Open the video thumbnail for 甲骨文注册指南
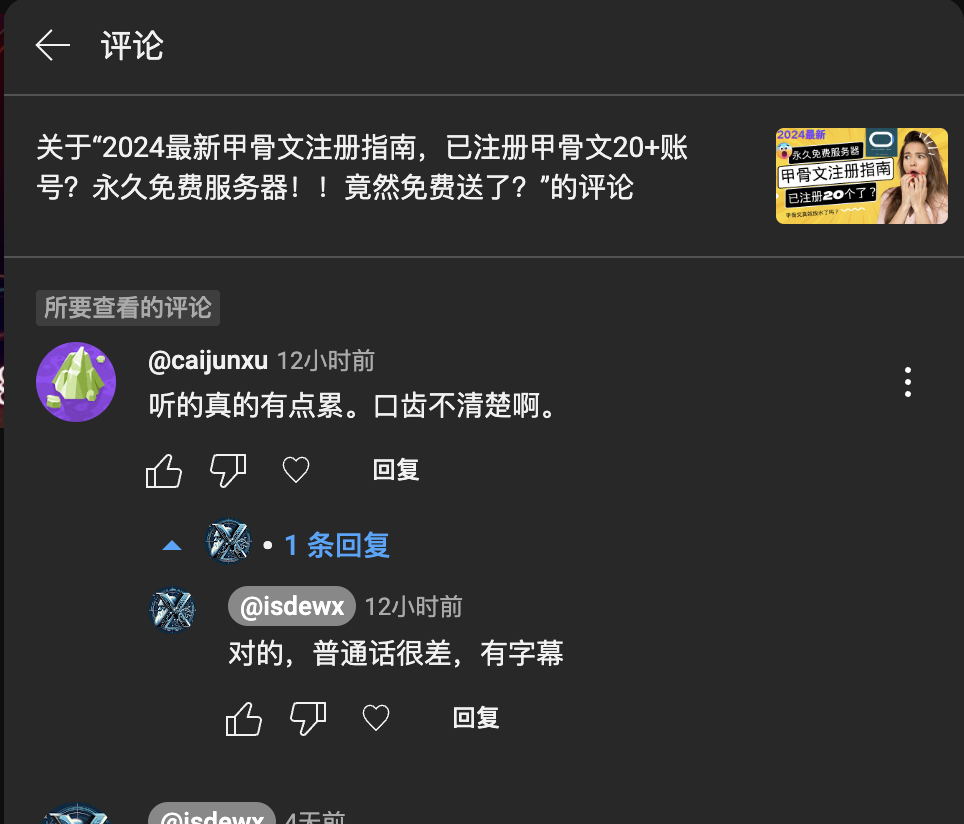The width and height of the screenshot is (964, 824). pyautogui.click(x=861, y=176)
